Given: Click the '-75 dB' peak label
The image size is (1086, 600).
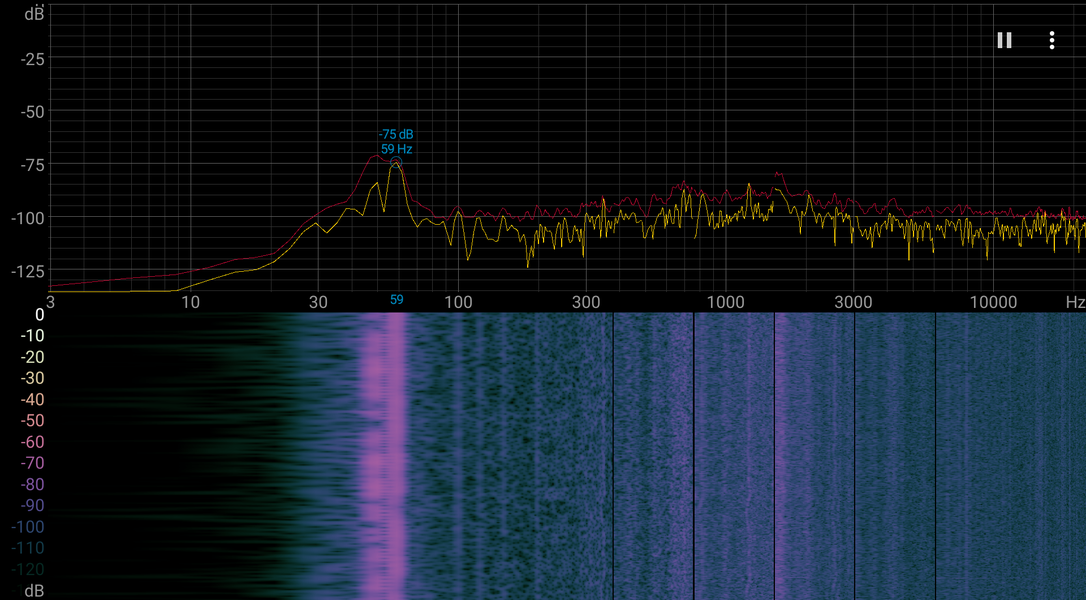Looking at the screenshot, I should [396, 134].
